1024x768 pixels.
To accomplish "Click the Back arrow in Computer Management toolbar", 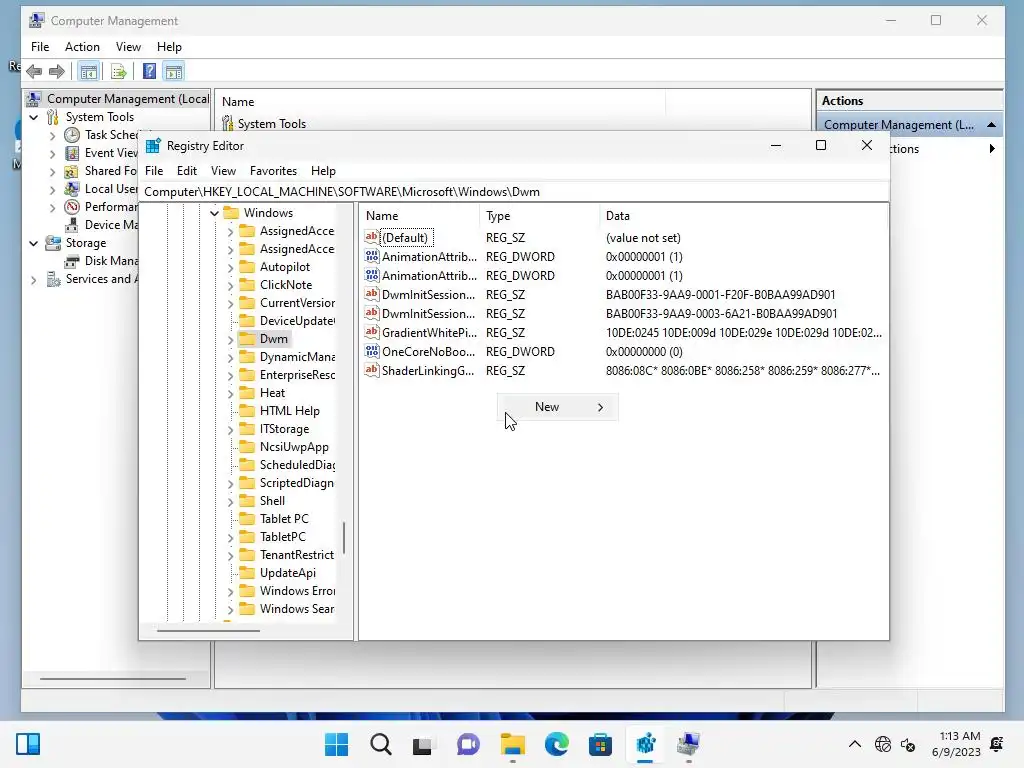I will click(x=34, y=71).
